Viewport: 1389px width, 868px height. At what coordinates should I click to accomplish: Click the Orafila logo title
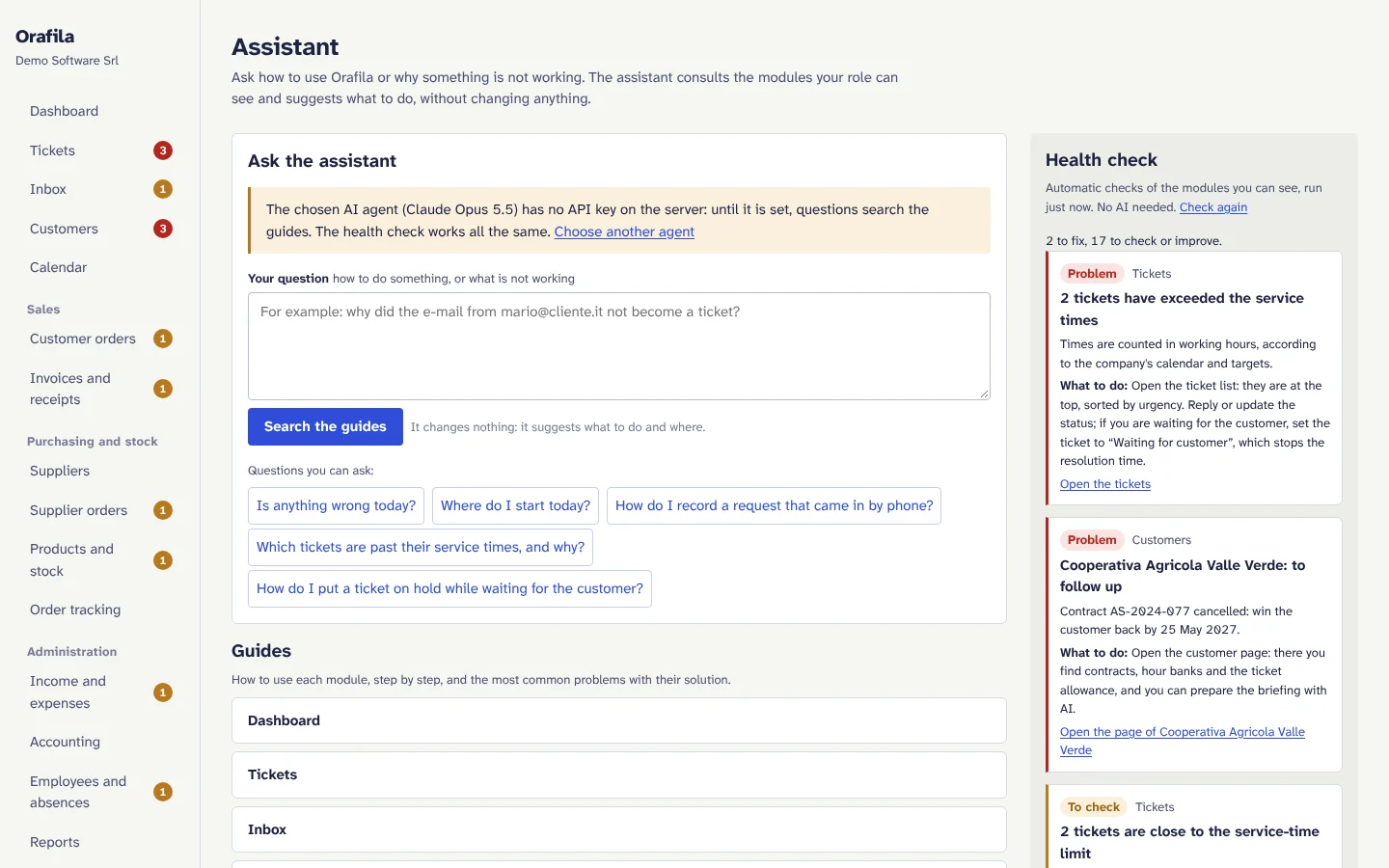44,36
